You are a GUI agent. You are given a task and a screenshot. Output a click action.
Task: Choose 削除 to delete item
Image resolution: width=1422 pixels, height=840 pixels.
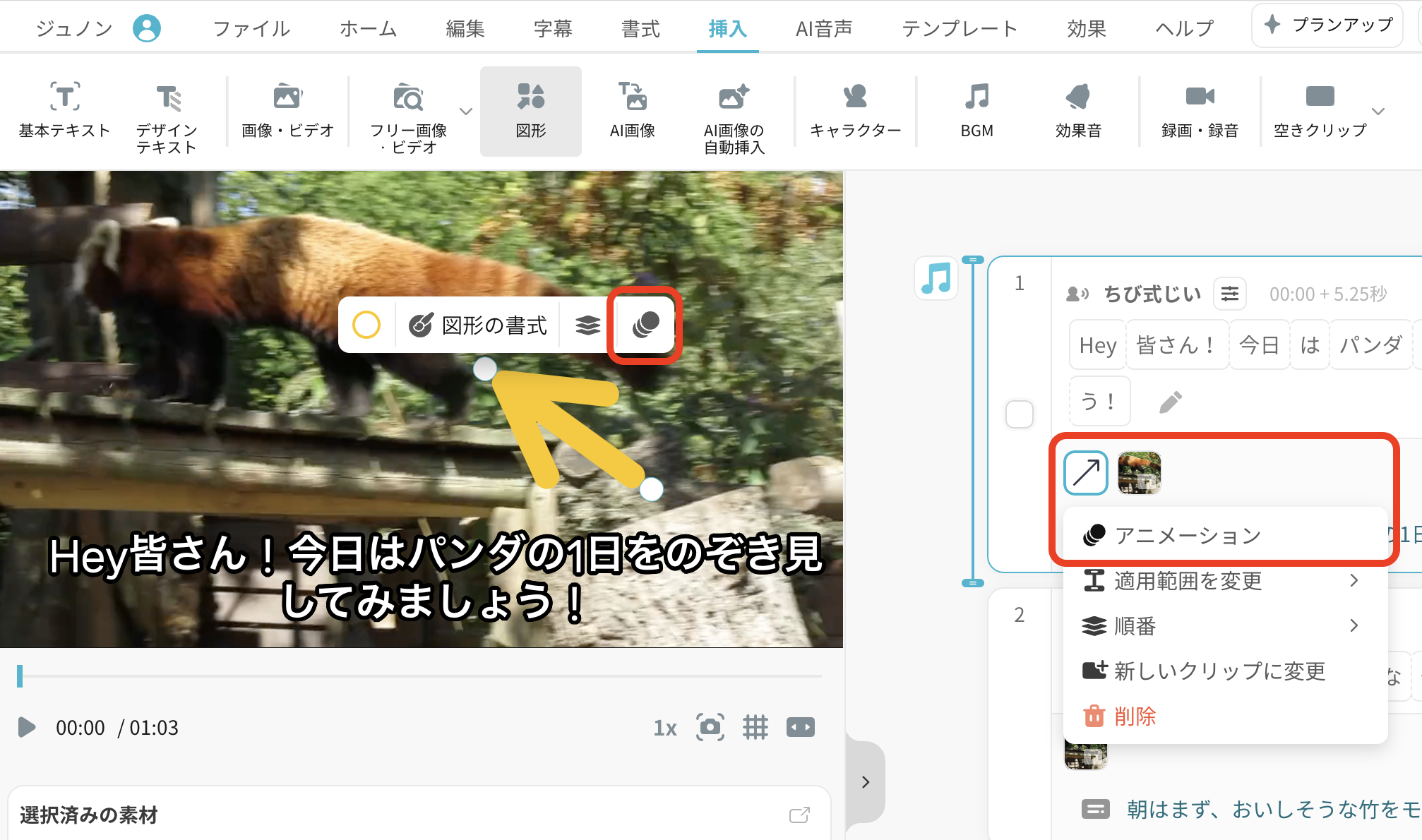(x=1224, y=716)
